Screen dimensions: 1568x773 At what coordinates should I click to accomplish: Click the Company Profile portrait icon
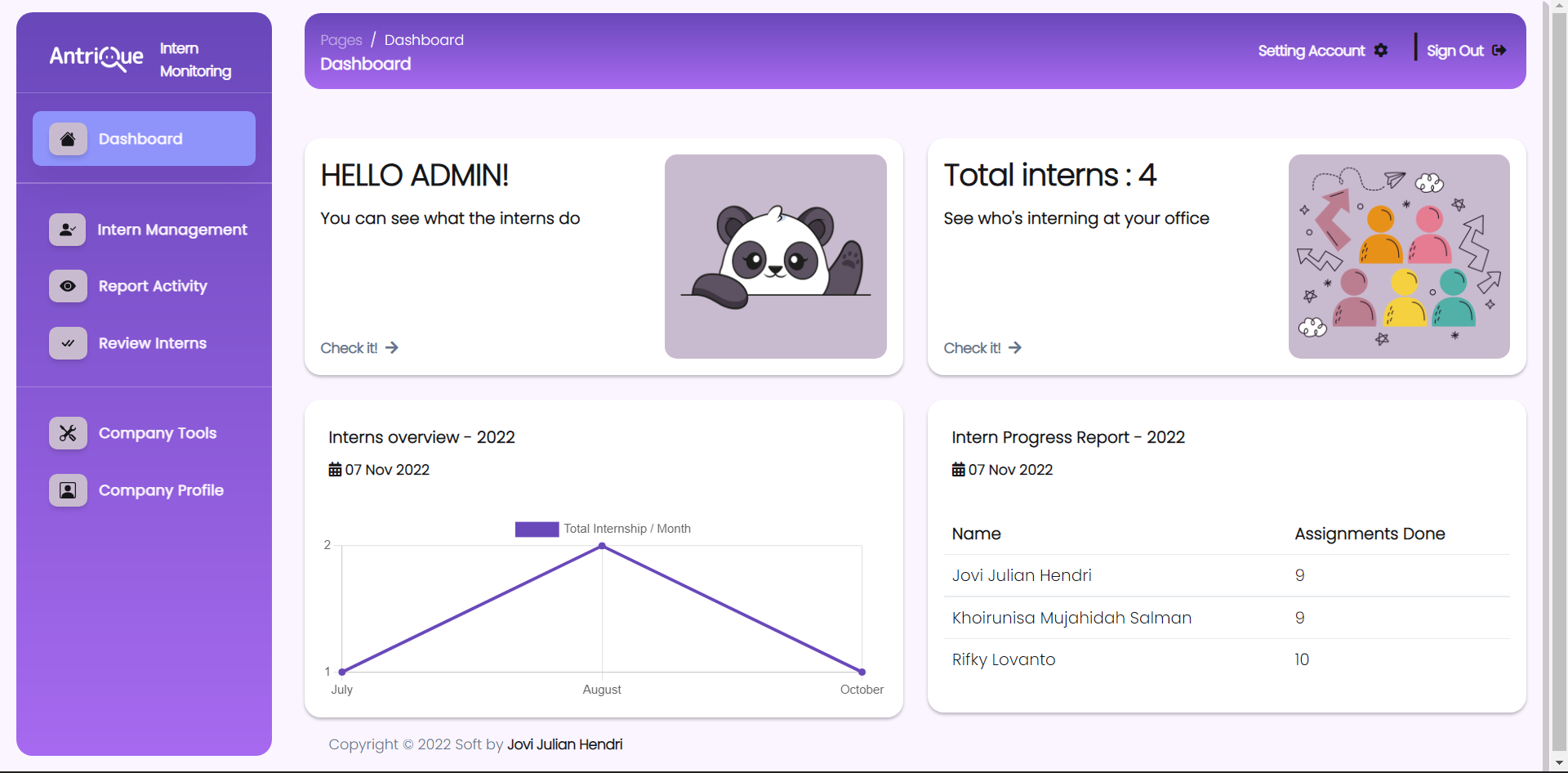click(68, 490)
